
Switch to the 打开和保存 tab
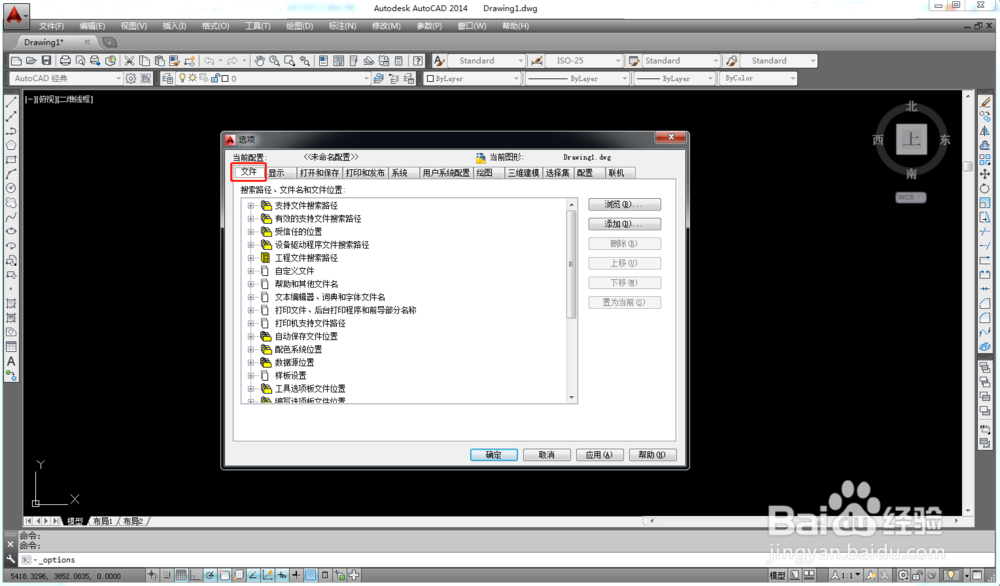(x=320, y=173)
